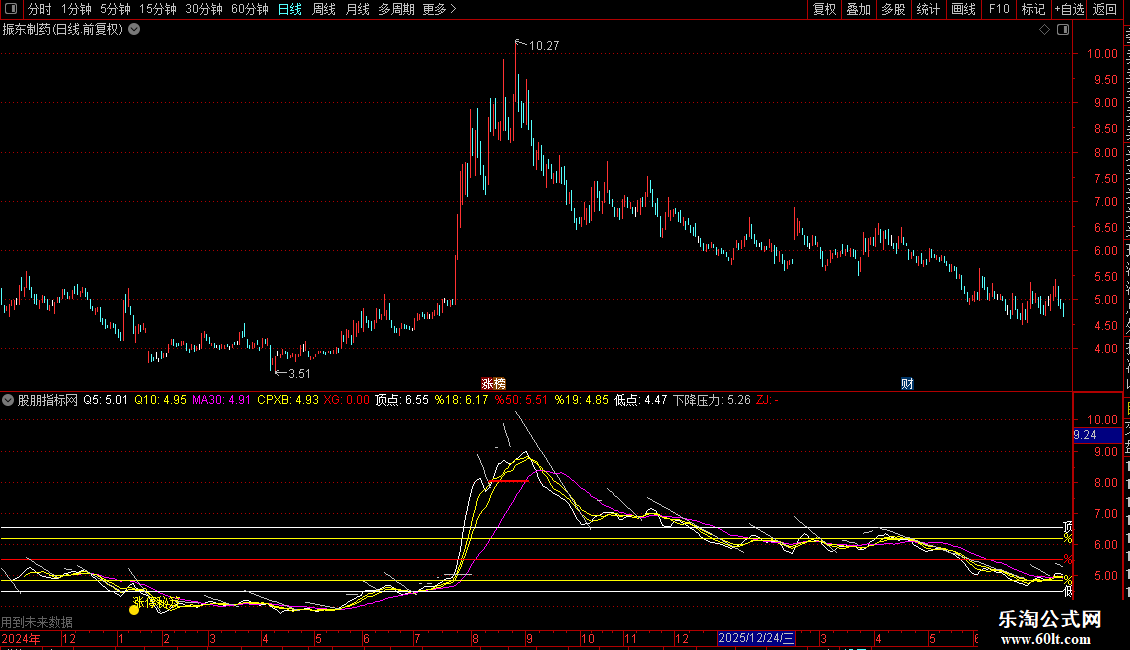Switch to 30分钟 period
The width and height of the screenshot is (1130, 650).
[204, 9]
